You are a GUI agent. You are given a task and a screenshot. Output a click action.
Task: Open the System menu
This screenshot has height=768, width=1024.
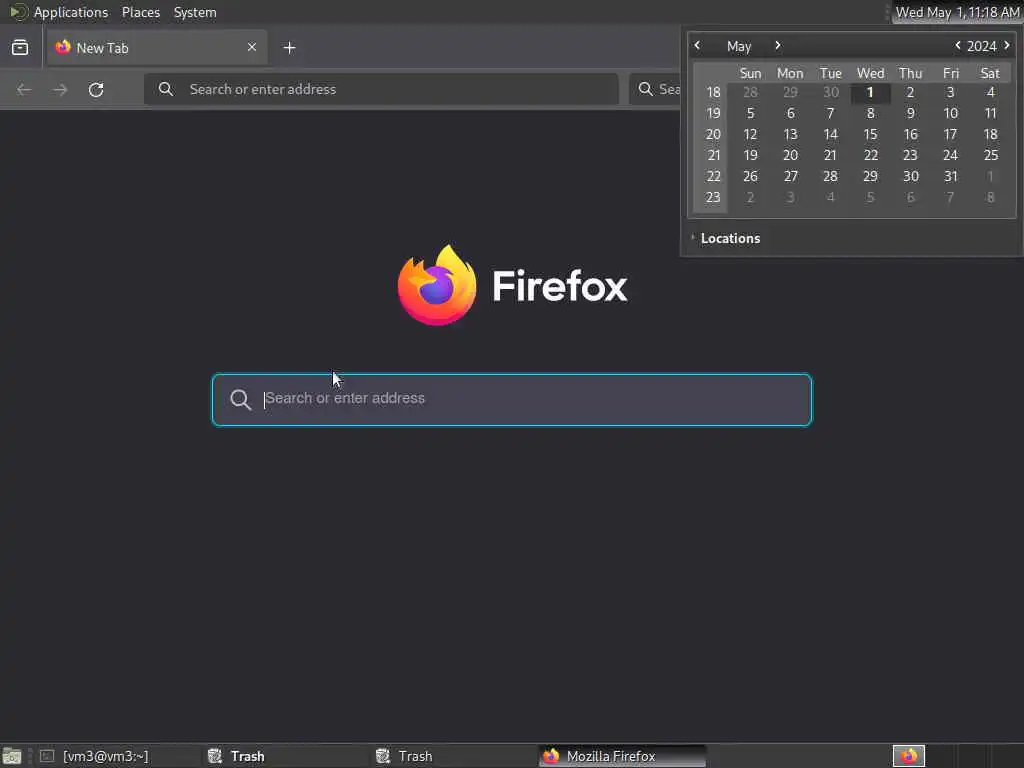[195, 12]
